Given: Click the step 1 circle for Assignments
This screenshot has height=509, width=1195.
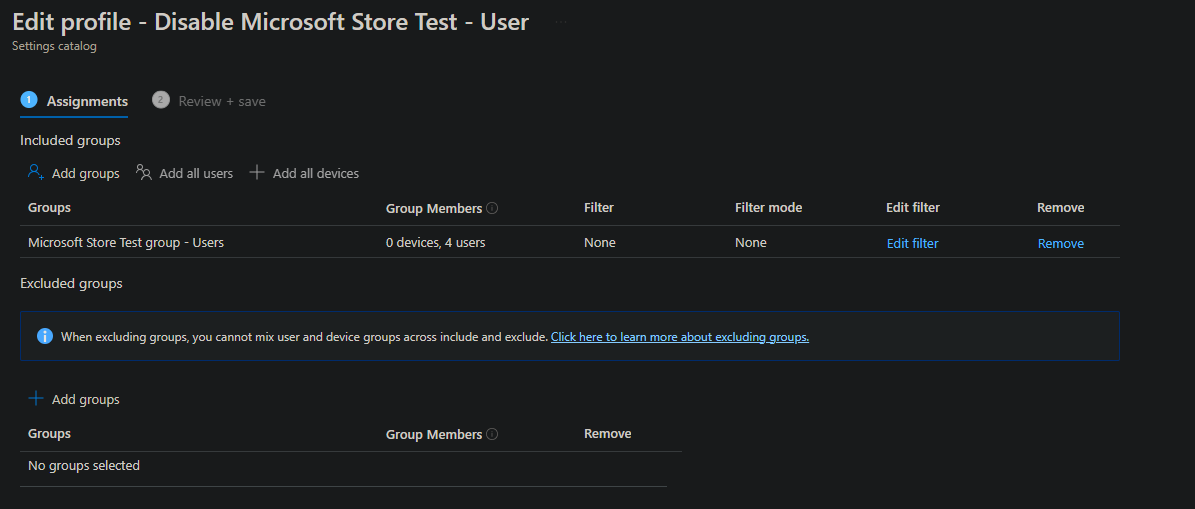Looking at the screenshot, I should (x=29, y=100).
